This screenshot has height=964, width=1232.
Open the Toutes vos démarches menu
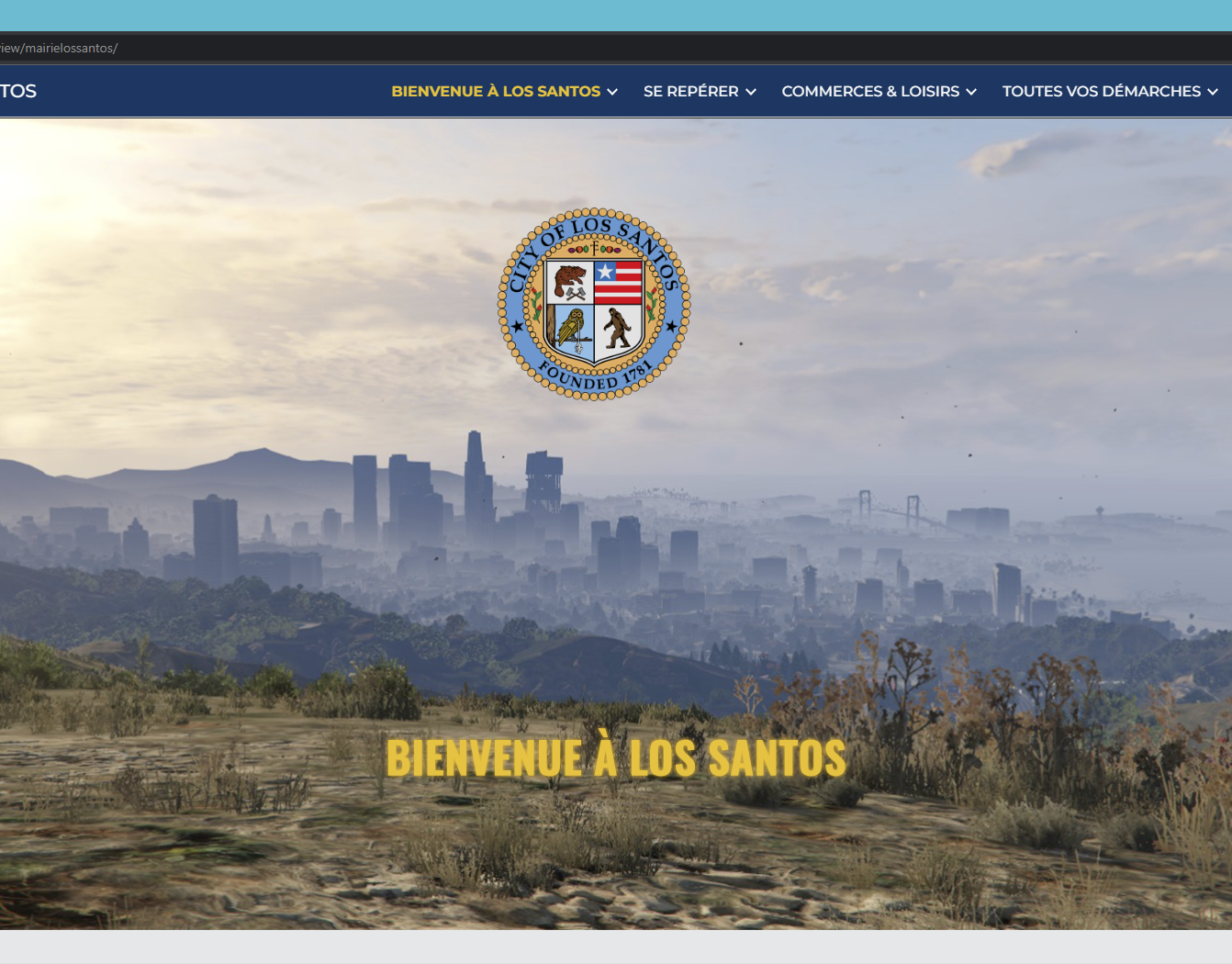[1101, 91]
